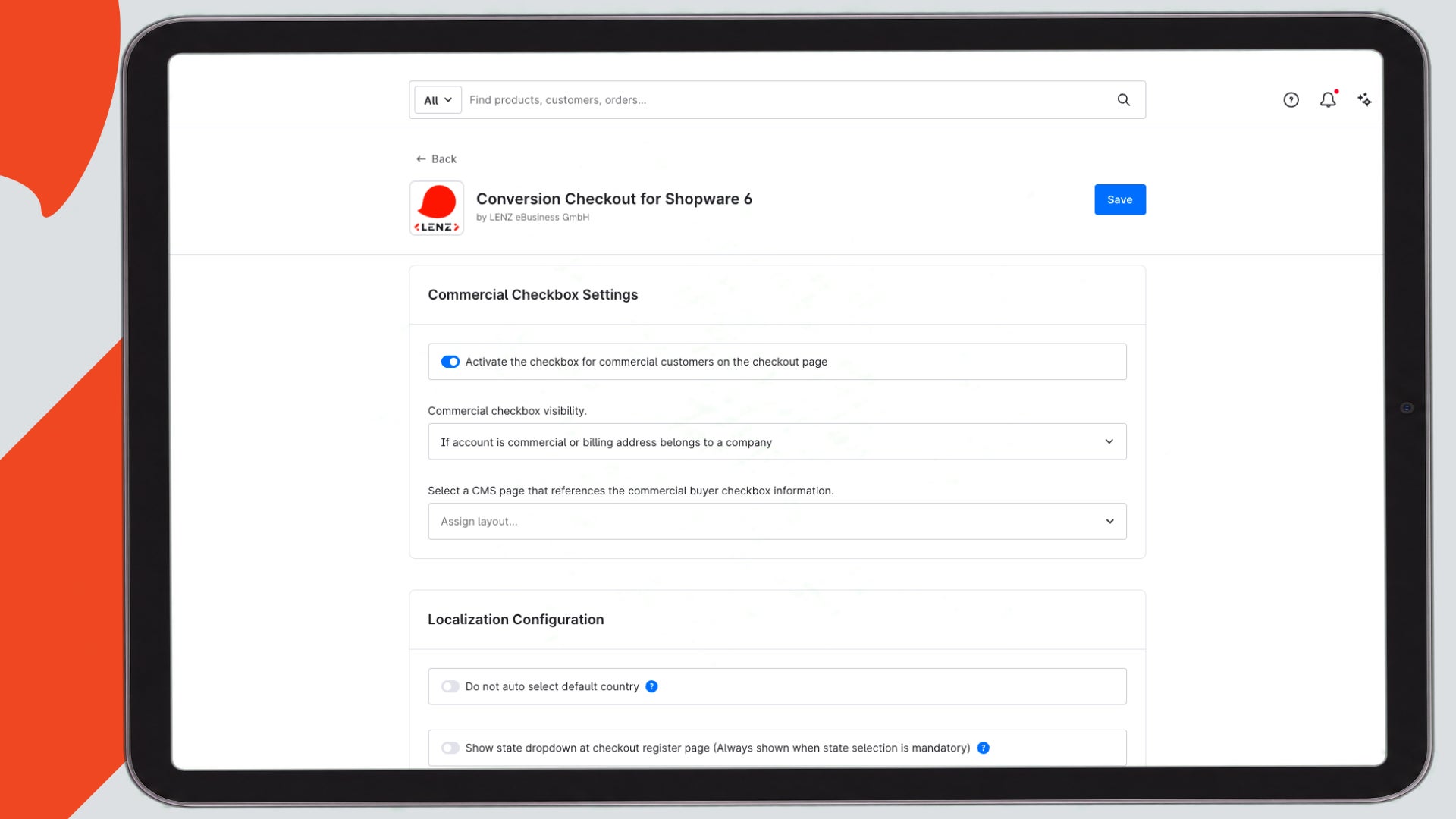
Task: Click the Commercial Checkbox Settings heading
Action: pyautogui.click(x=532, y=295)
